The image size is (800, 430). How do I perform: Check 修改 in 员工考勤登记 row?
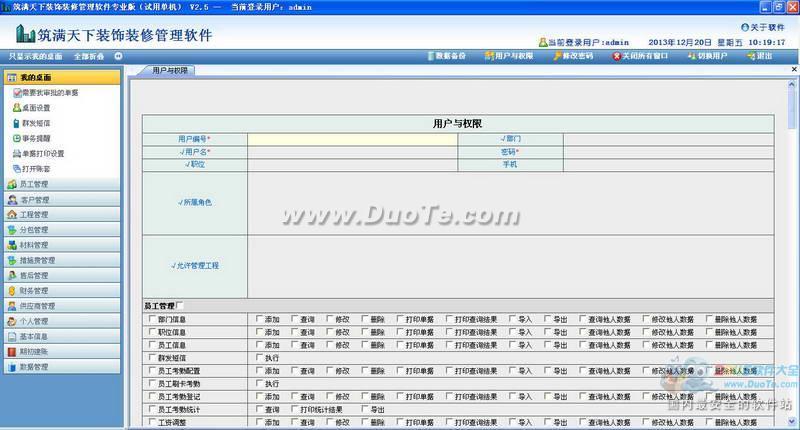(330, 396)
